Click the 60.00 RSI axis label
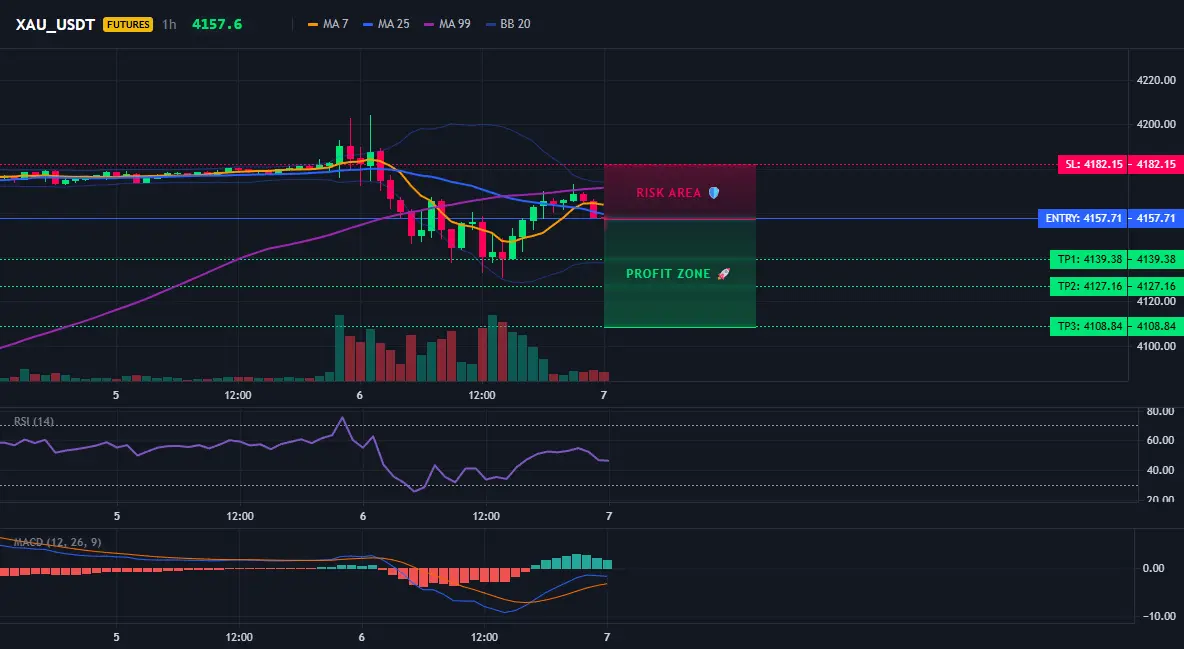This screenshot has height=649, width=1184. [1160, 440]
